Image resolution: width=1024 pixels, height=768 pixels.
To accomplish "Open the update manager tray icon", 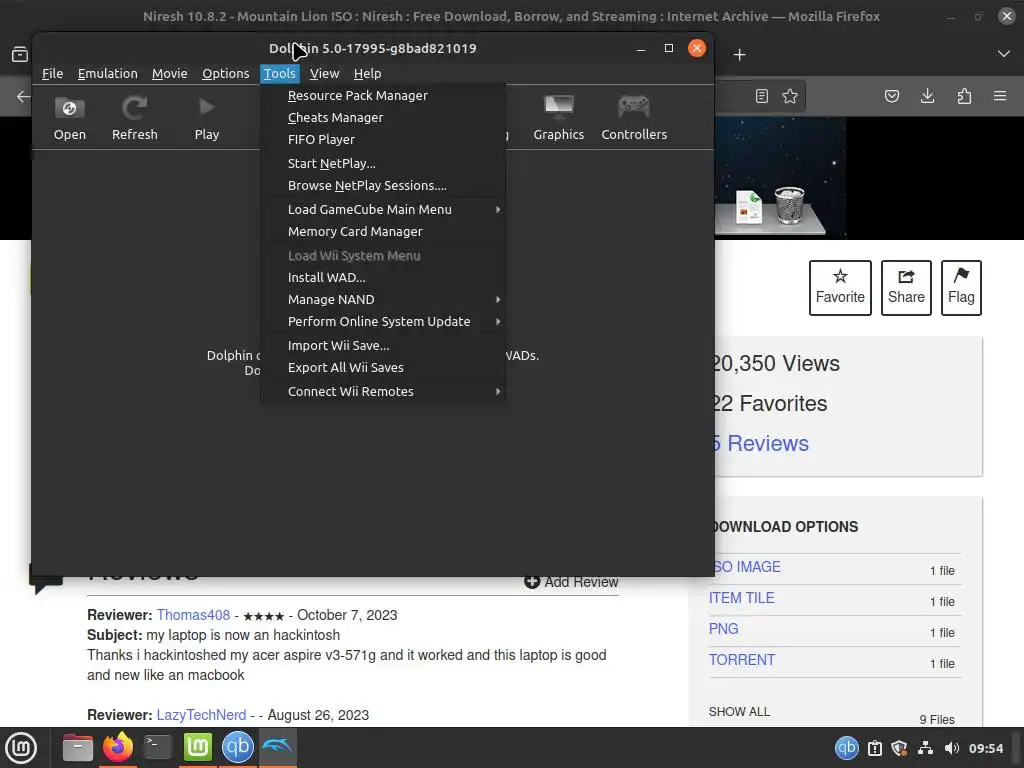I will coord(875,748).
